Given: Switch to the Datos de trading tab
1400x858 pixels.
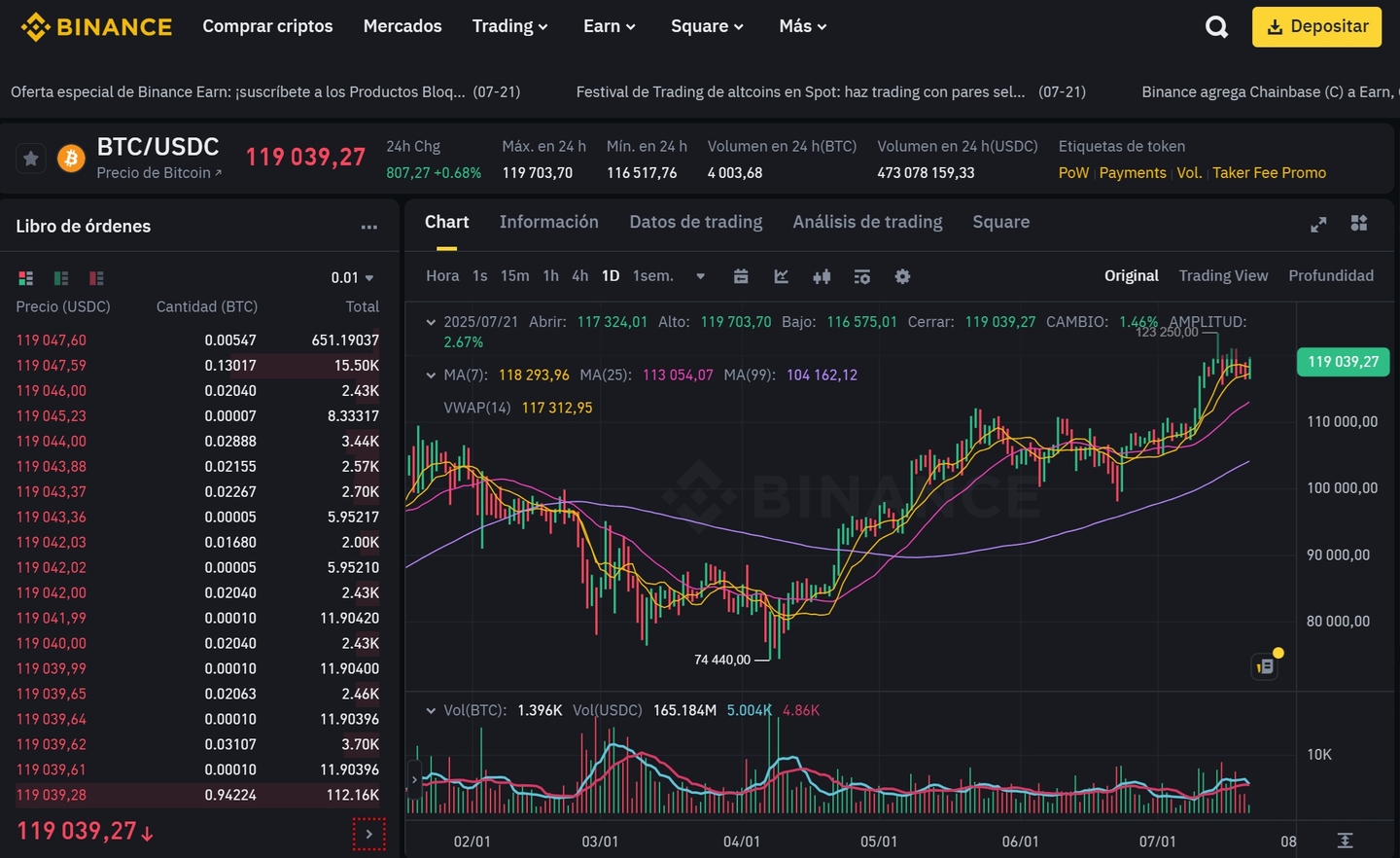Looking at the screenshot, I should pos(695,222).
